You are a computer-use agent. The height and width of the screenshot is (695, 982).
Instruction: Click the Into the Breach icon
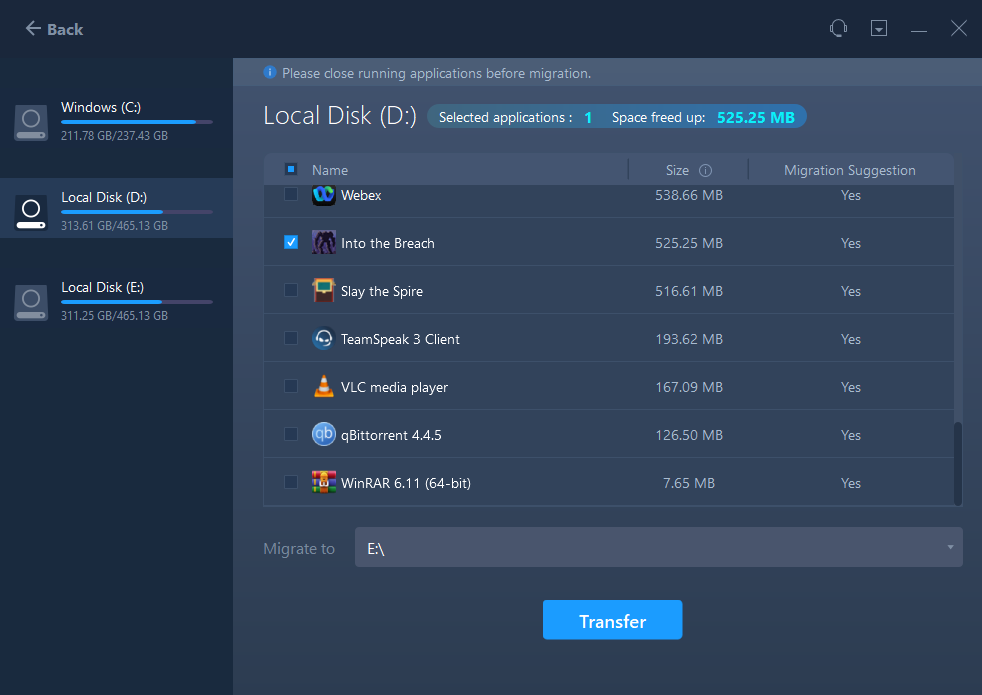324,242
